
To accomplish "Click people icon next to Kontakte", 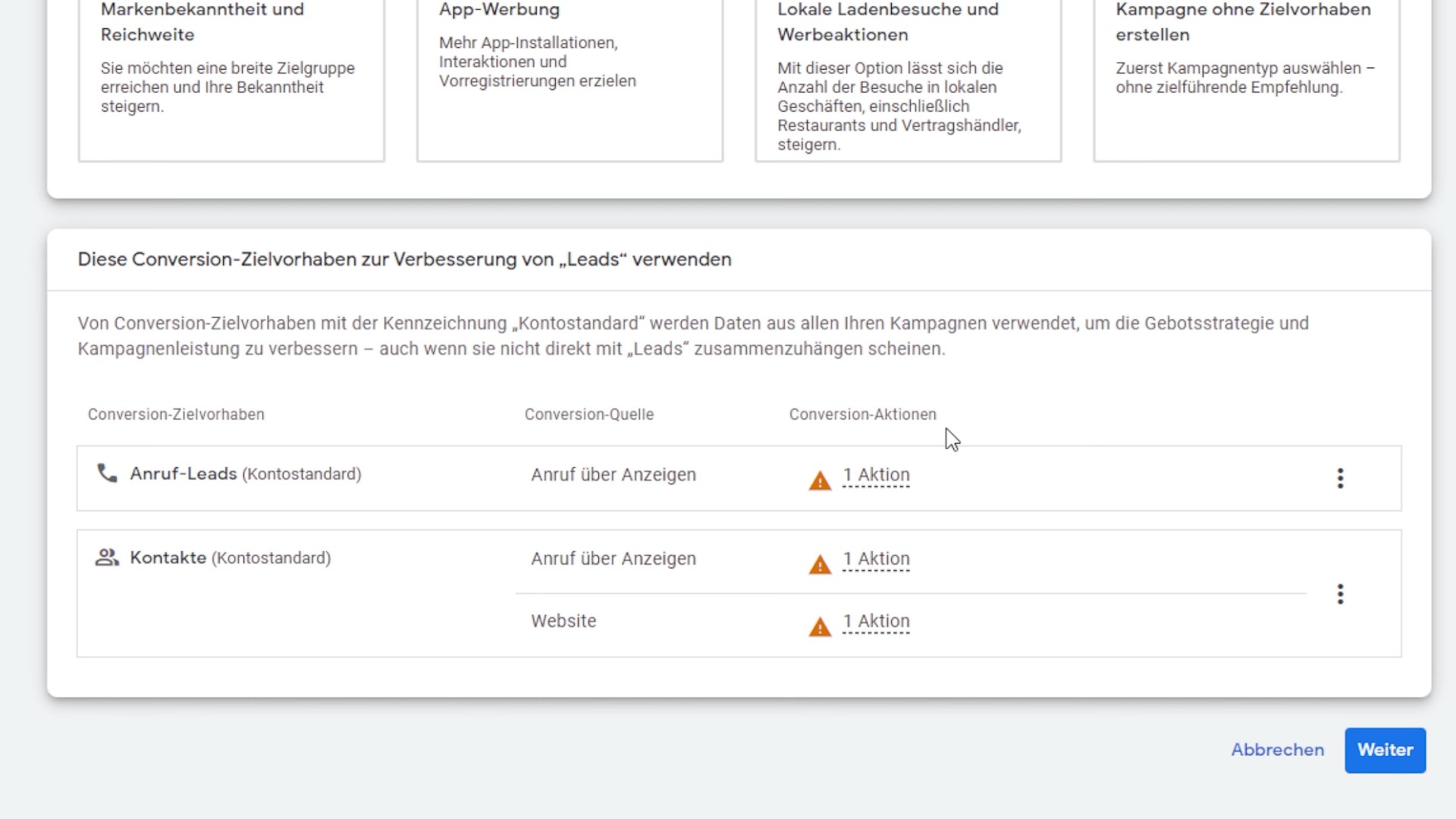I will [x=107, y=557].
